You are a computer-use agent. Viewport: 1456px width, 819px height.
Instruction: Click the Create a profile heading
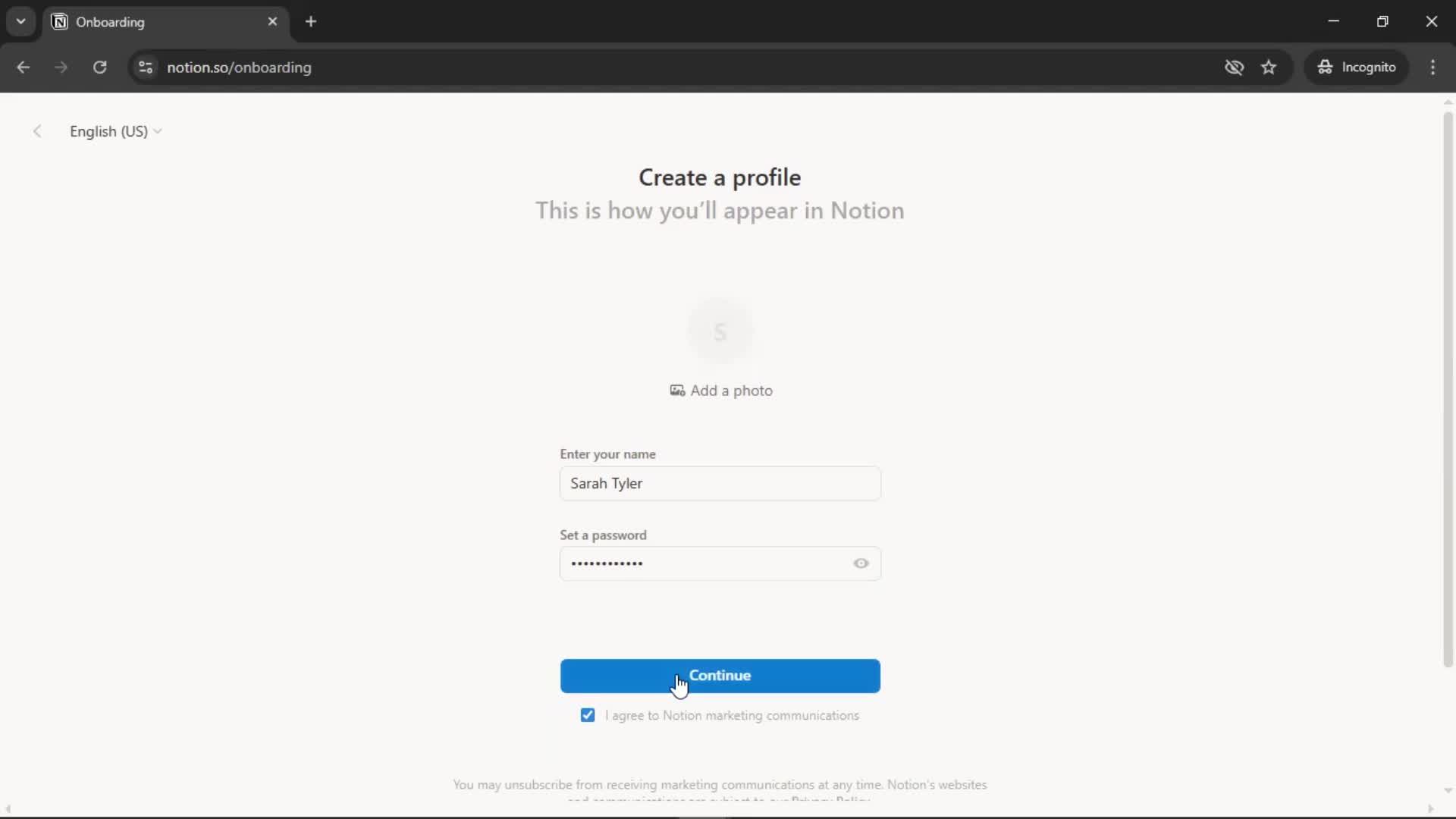pyautogui.click(x=720, y=177)
